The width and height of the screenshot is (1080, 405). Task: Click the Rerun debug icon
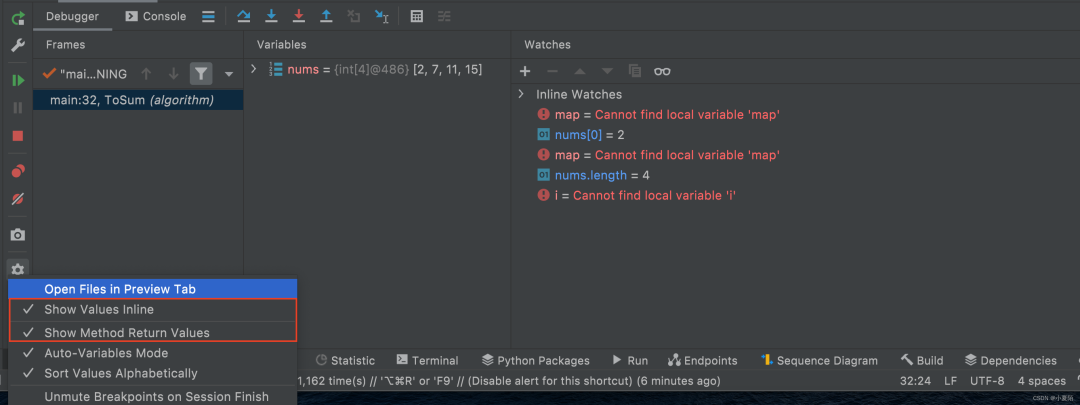pos(18,19)
